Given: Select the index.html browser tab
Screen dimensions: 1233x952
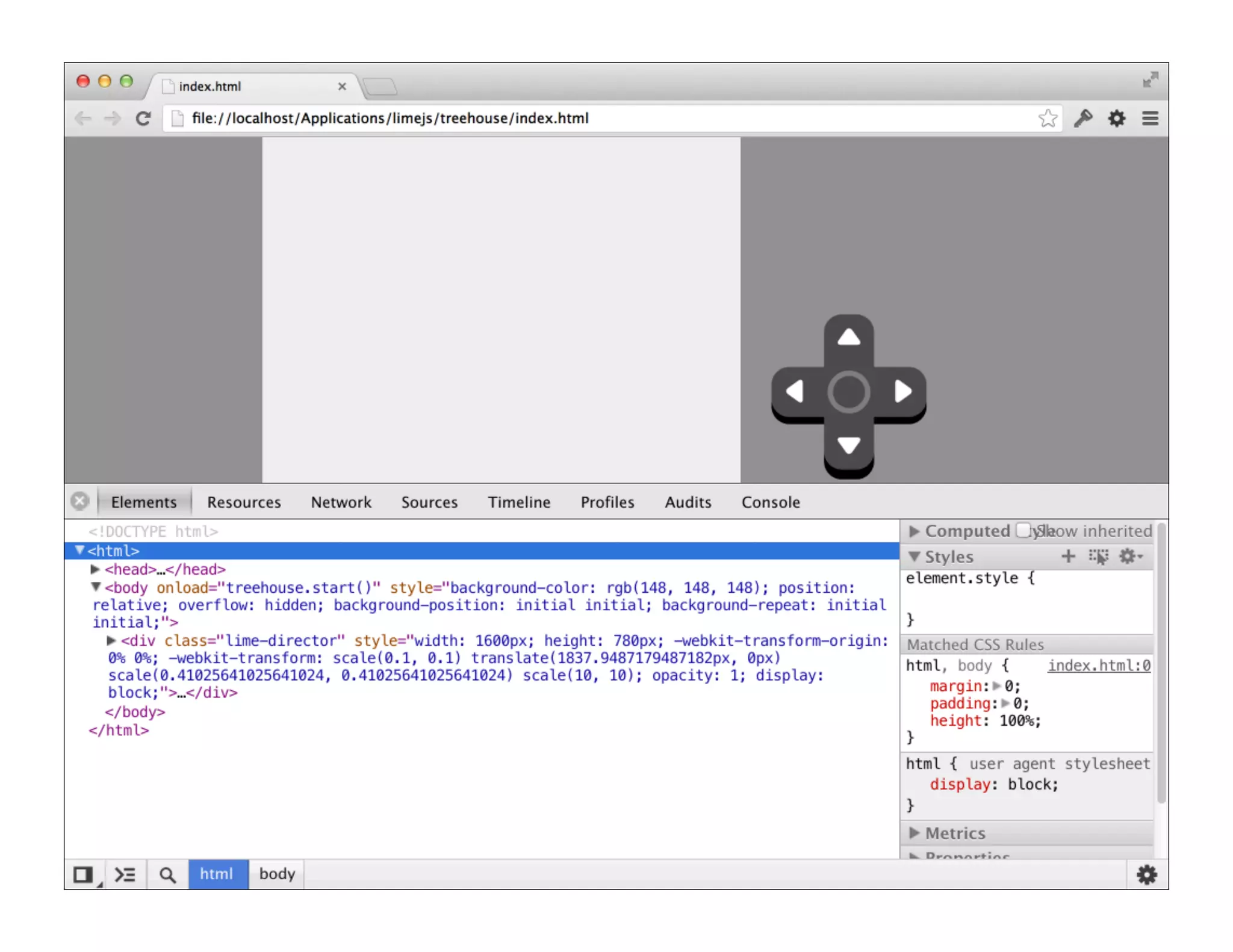Looking at the screenshot, I should 253,87.
